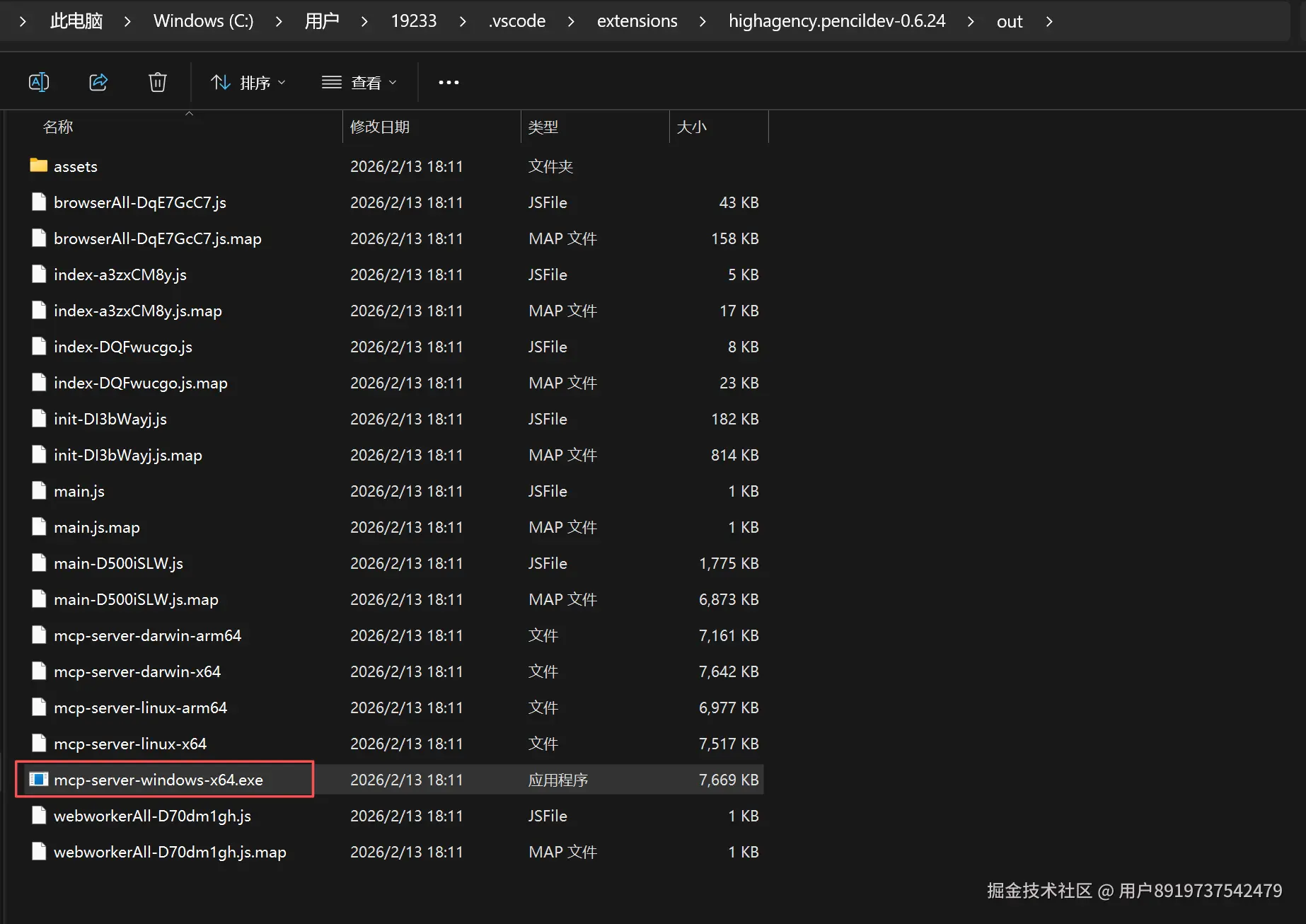The height and width of the screenshot is (924, 1306).
Task: Select the assets folder icon
Action: [x=39, y=166]
